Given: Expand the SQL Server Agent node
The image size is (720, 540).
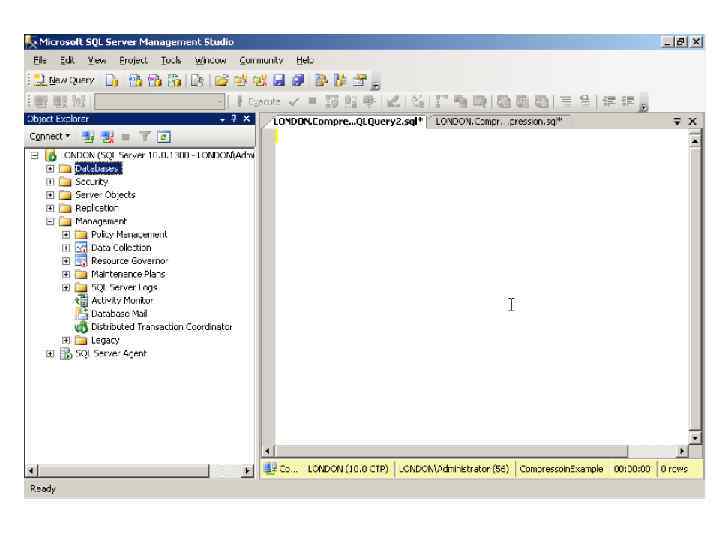Looking at the screenshot, I should (x=50, y=354).
